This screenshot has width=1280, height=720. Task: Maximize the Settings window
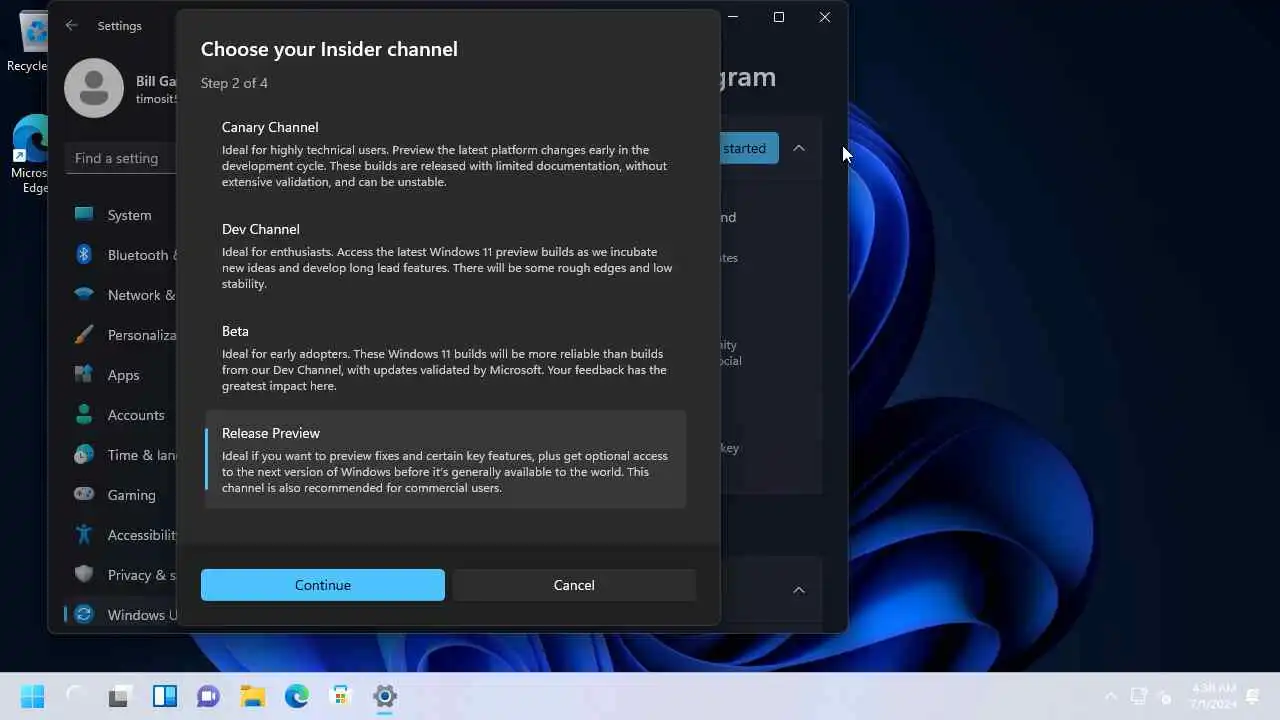779,17
